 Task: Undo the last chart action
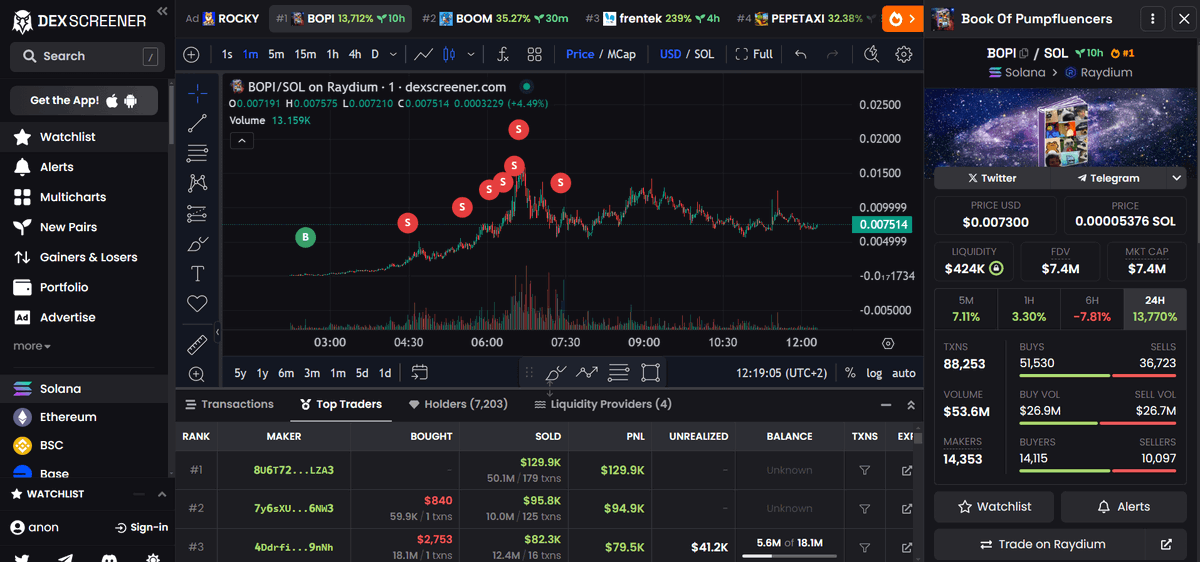[x=800, y=54]
